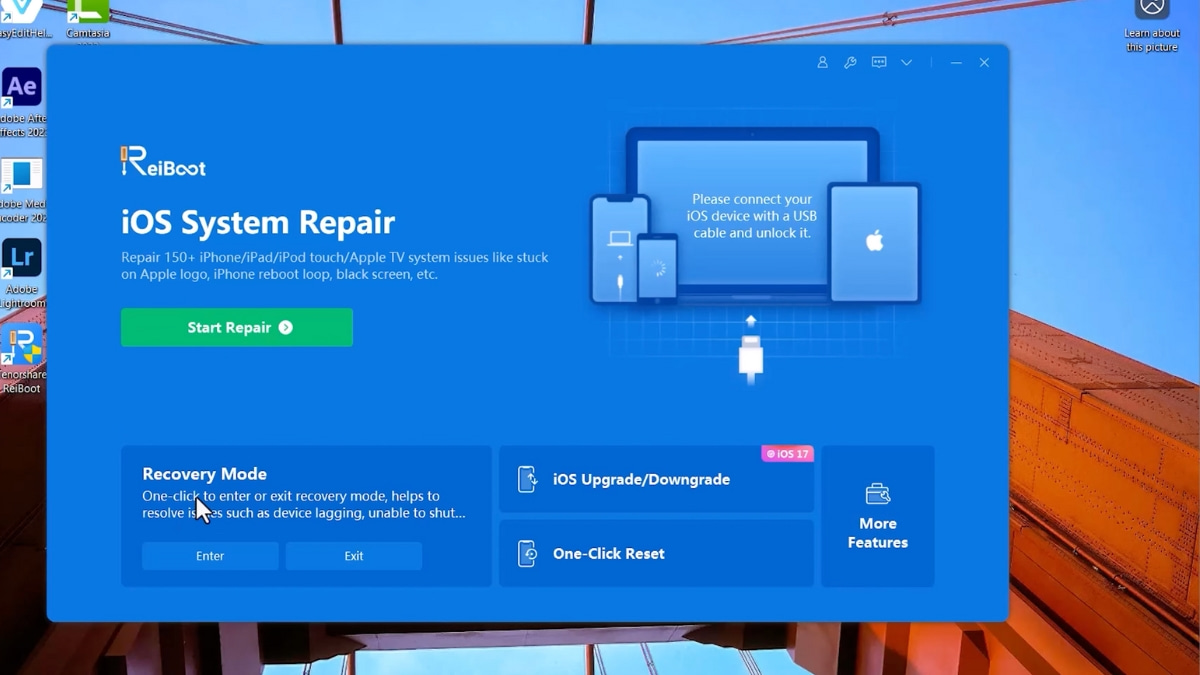Open the More Features panel
The height and width of the screenshot is (675, 1200).
coord(878,516)
